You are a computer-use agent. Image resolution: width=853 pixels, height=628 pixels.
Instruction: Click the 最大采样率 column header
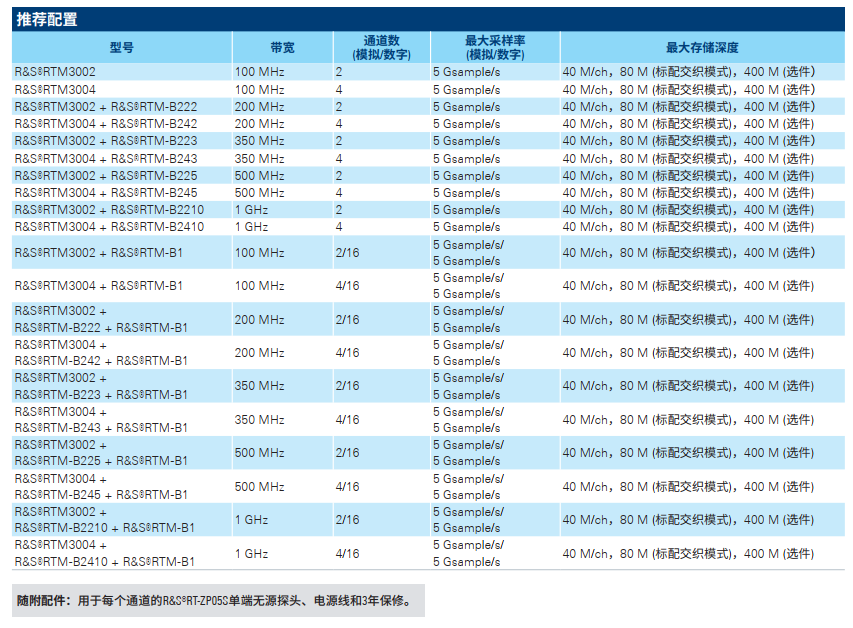coord(495,47)
